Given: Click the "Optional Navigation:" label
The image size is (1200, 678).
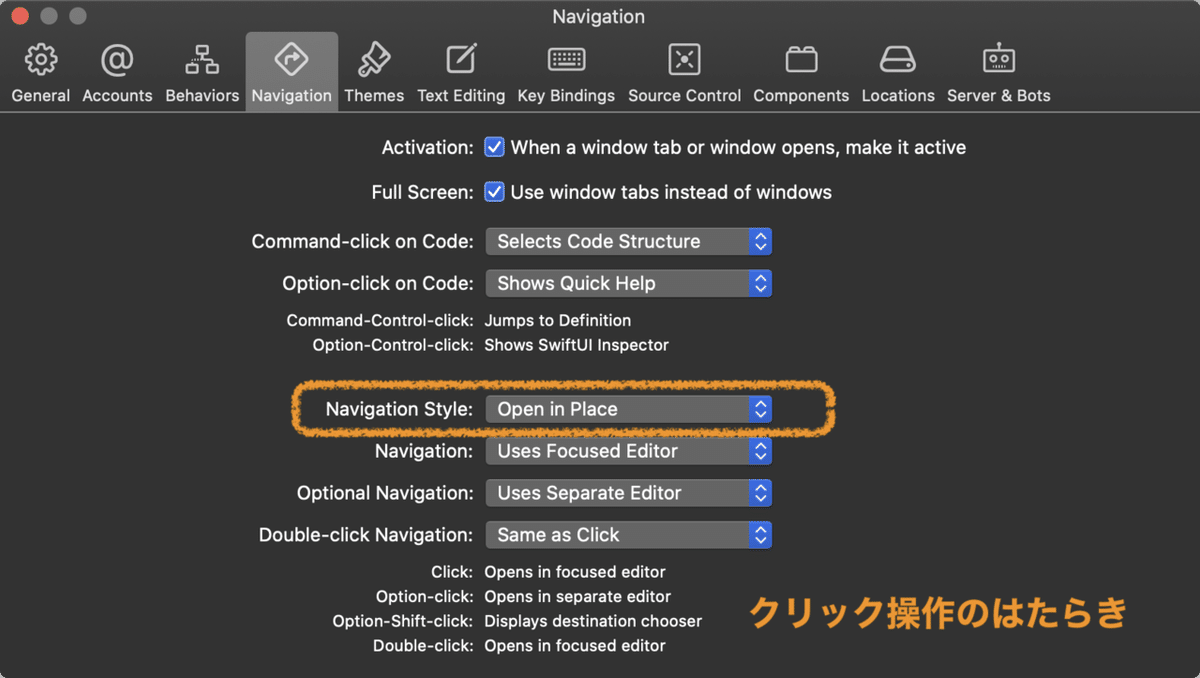Looking at the screenshot, I should point(385,493).
